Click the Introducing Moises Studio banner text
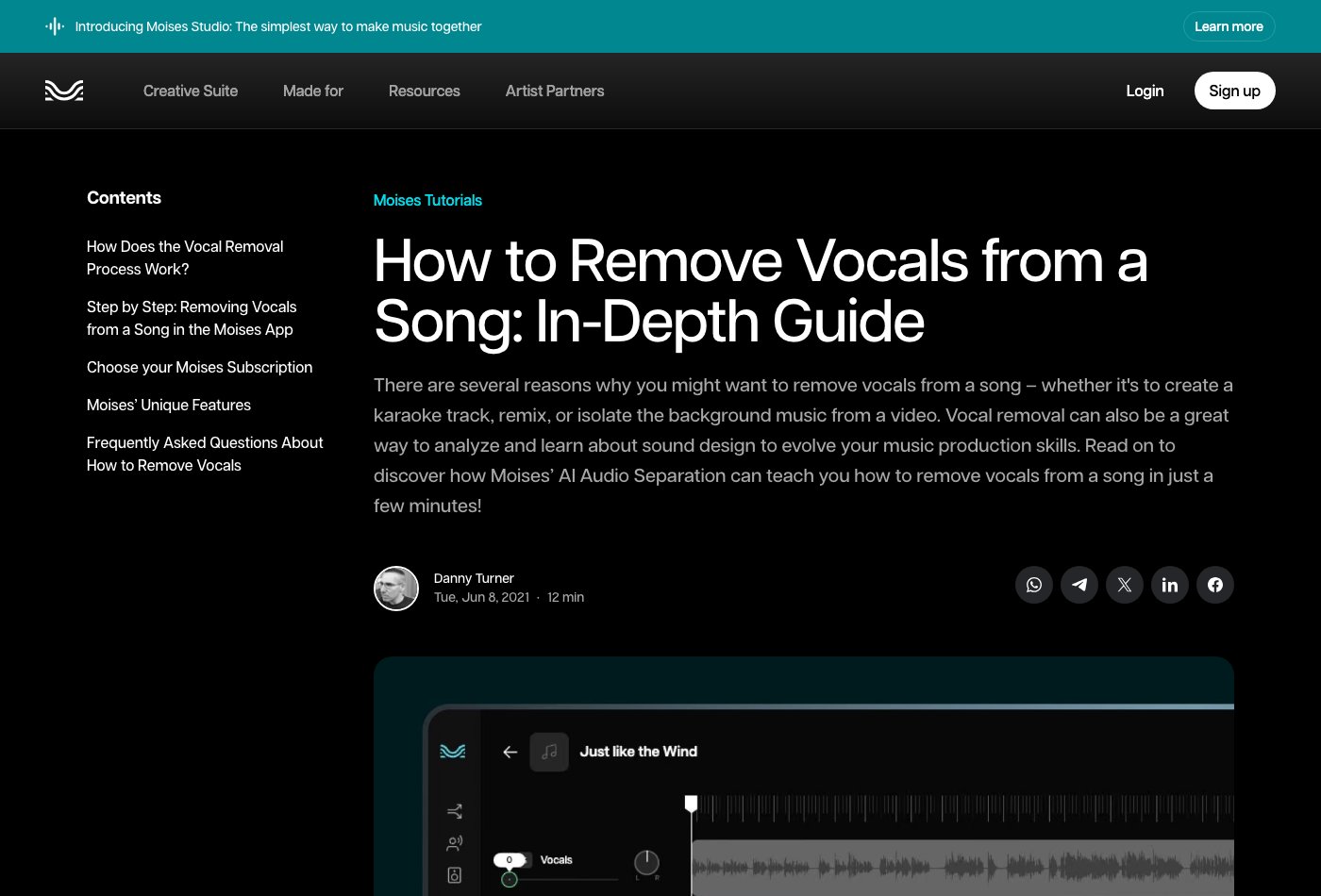Viewport: 1321px width, 896px height. click(x=278, y=26)
